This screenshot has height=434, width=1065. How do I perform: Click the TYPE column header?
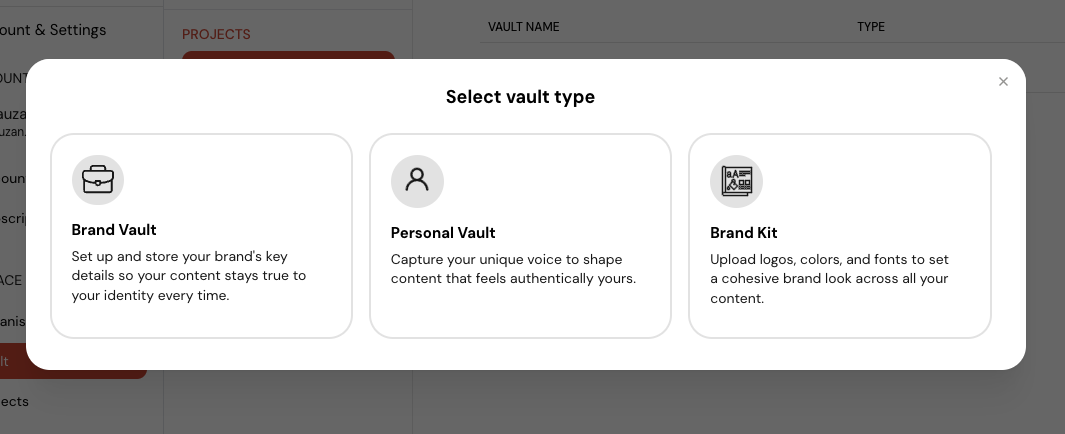coord(871,27)
